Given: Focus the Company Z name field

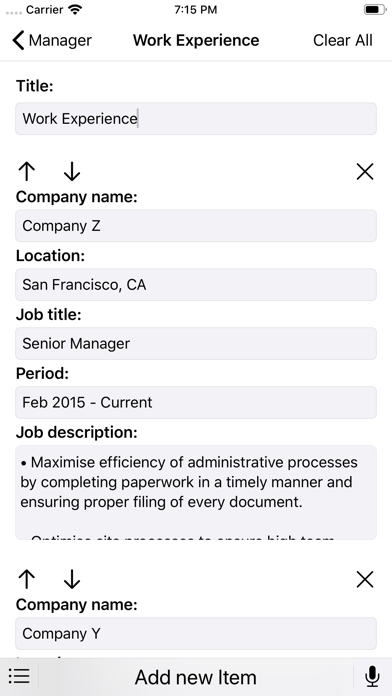Looking at the screenshot, I should [196, 225].
